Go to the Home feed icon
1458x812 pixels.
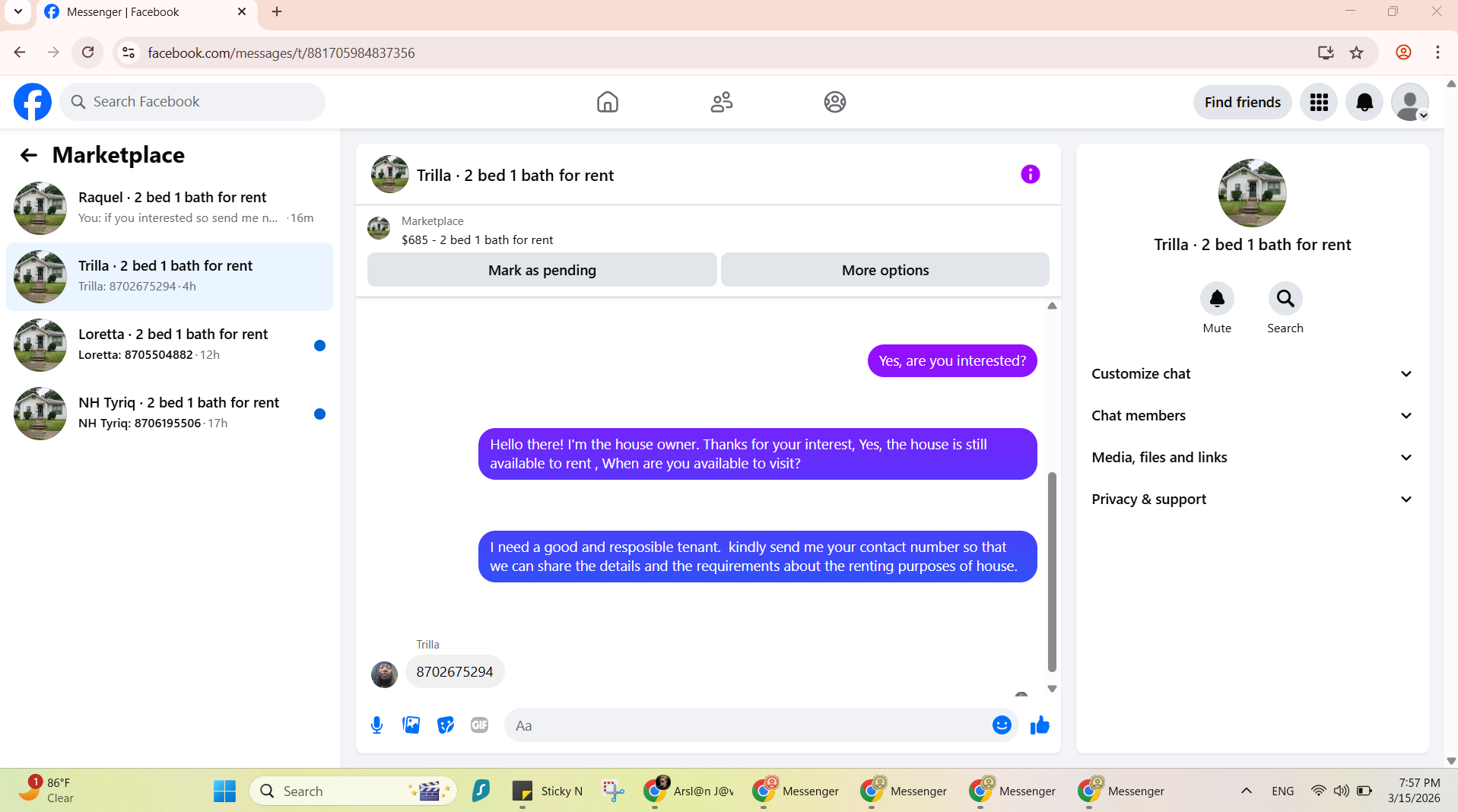(607, 102)
